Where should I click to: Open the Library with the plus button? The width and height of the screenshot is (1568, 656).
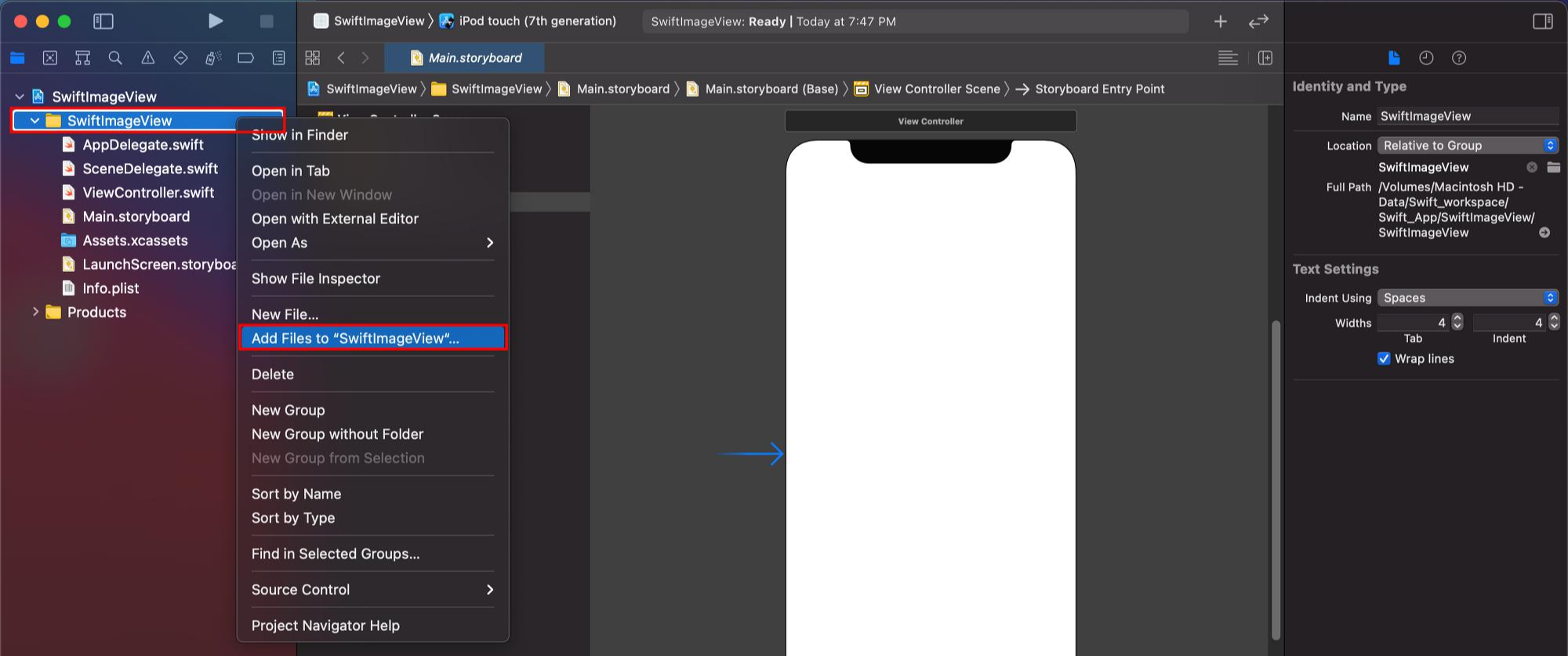click(1221, 22)
